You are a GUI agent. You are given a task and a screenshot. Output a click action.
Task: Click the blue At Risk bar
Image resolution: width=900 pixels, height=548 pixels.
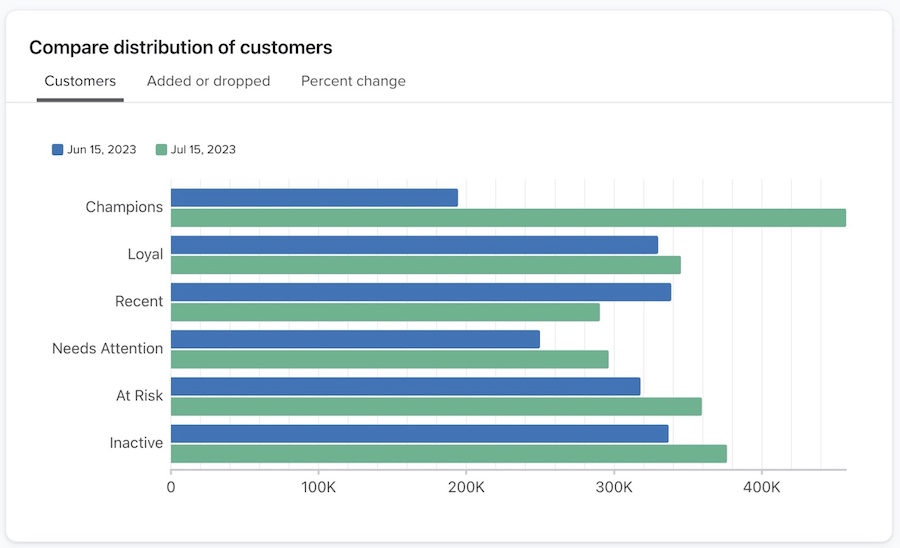[x=405, y=386]
